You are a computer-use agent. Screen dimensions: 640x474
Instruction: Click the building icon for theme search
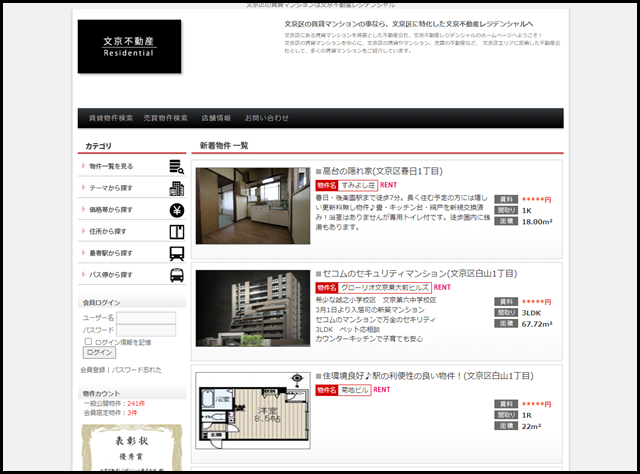click(176, 188)
